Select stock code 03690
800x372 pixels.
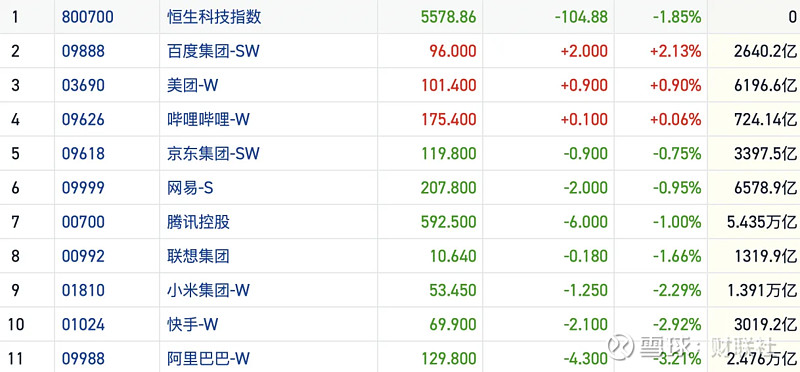(83, 85)
